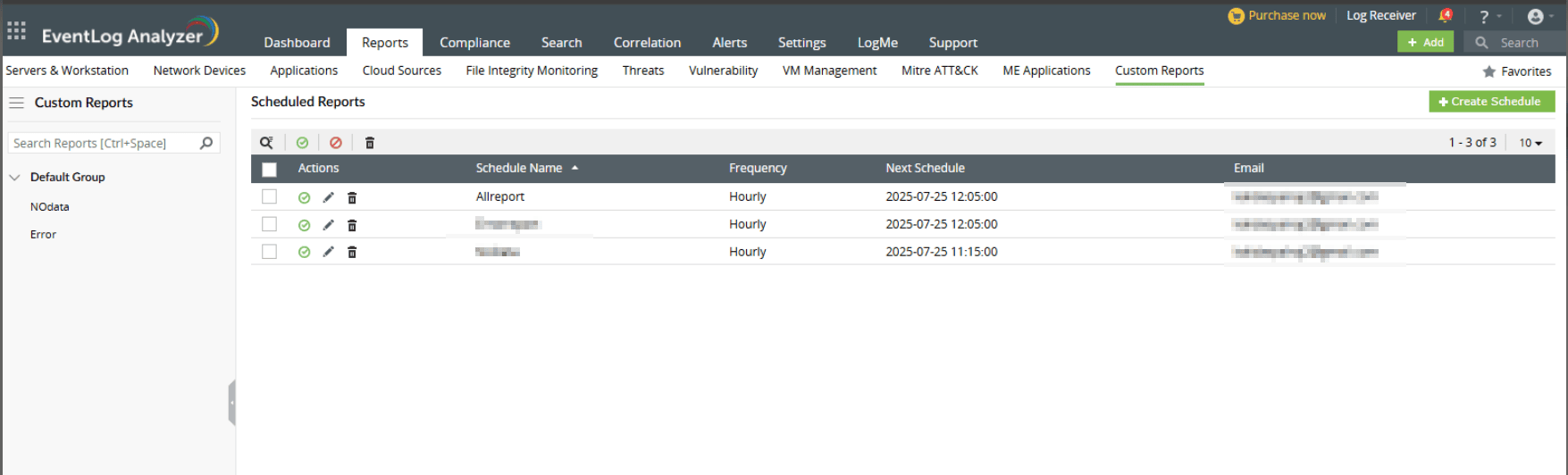Viewport: 1568px width, 475px height.
Task: Open the notifications bell icon
Action: pos(1445,16)
